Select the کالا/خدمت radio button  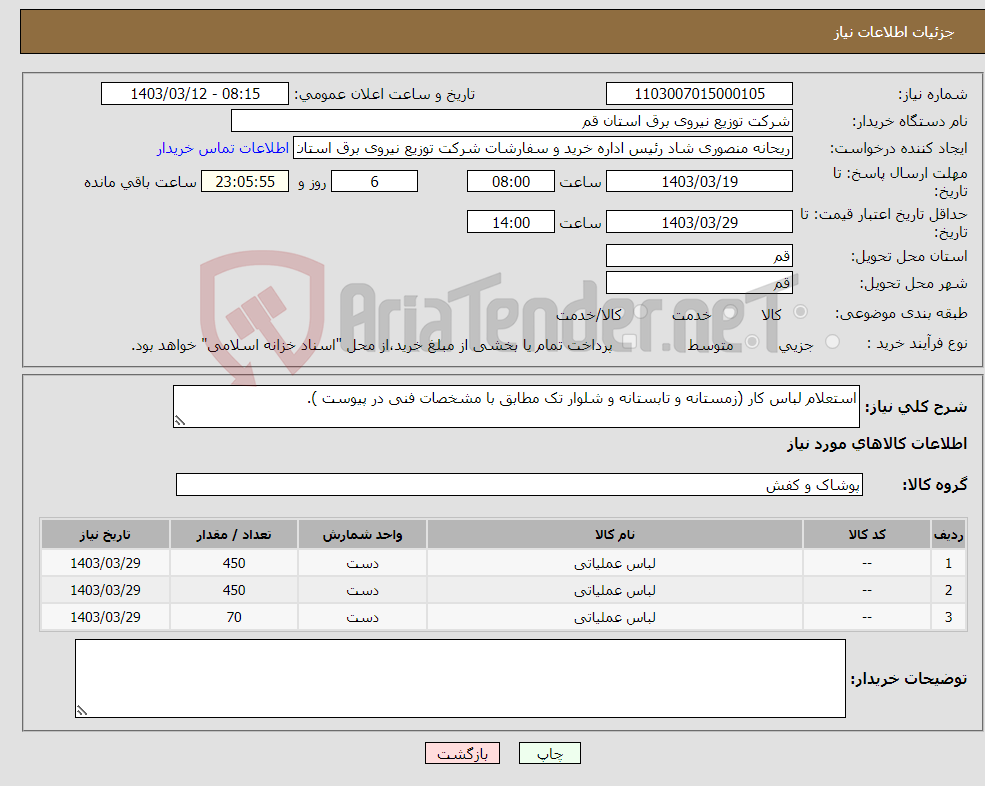tap(640, 312)
